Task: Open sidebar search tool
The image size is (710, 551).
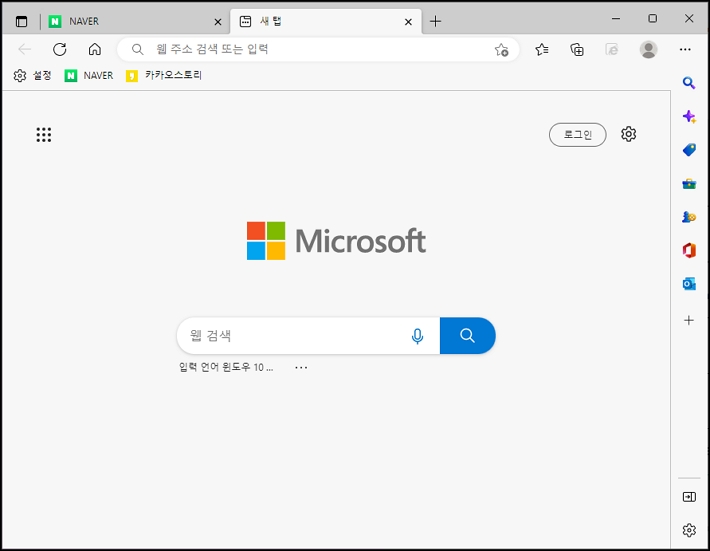Action: [689, 83]
